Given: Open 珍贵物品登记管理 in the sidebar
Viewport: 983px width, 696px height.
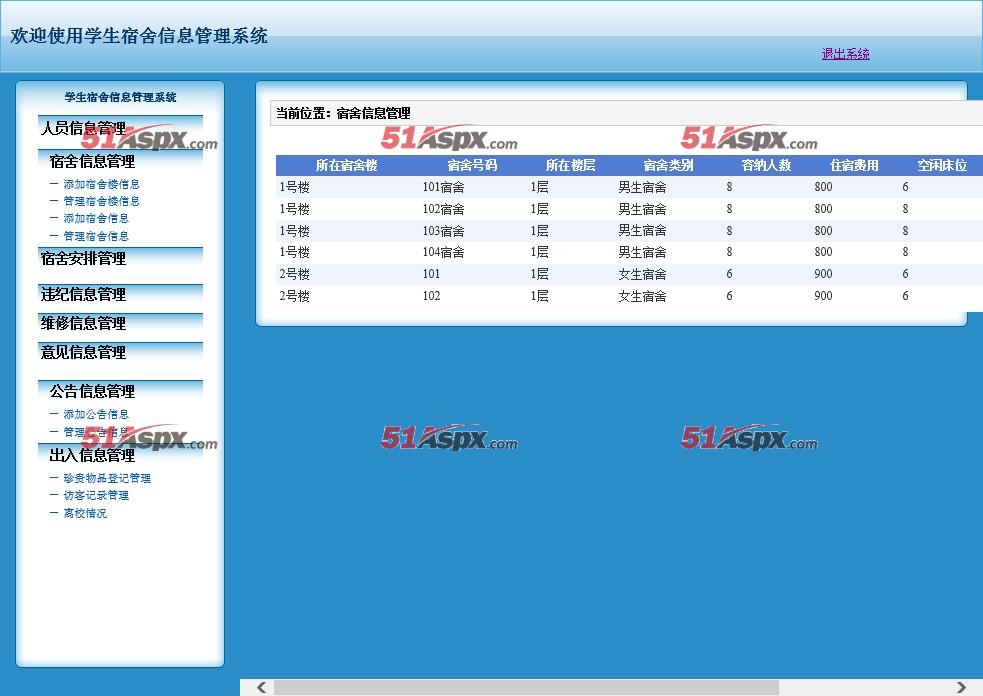Looking at the screenshot, I should coord(106,478).
